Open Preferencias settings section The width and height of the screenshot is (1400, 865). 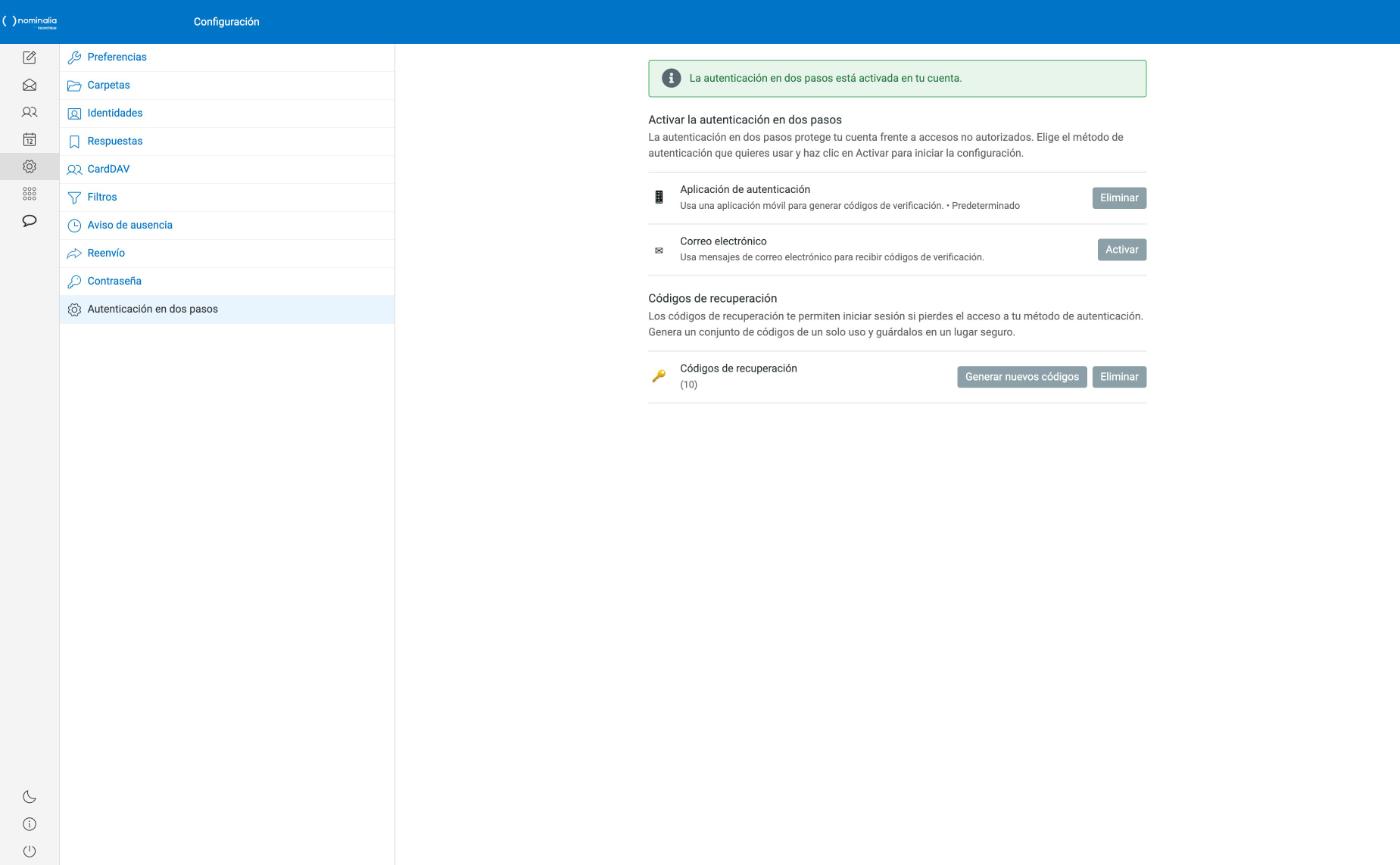tap(227, 57)
